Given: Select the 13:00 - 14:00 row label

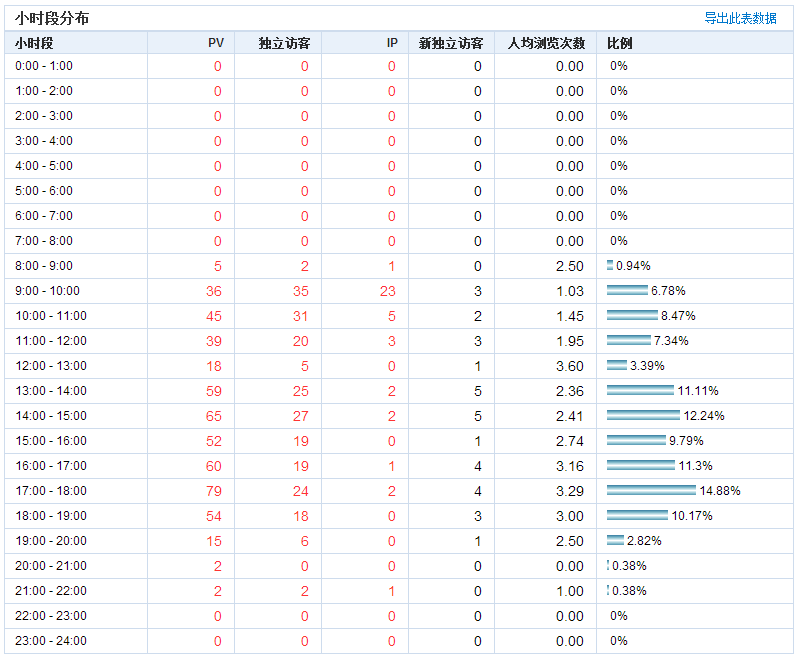Looking at the screenshot, I should tap(51, 390).
